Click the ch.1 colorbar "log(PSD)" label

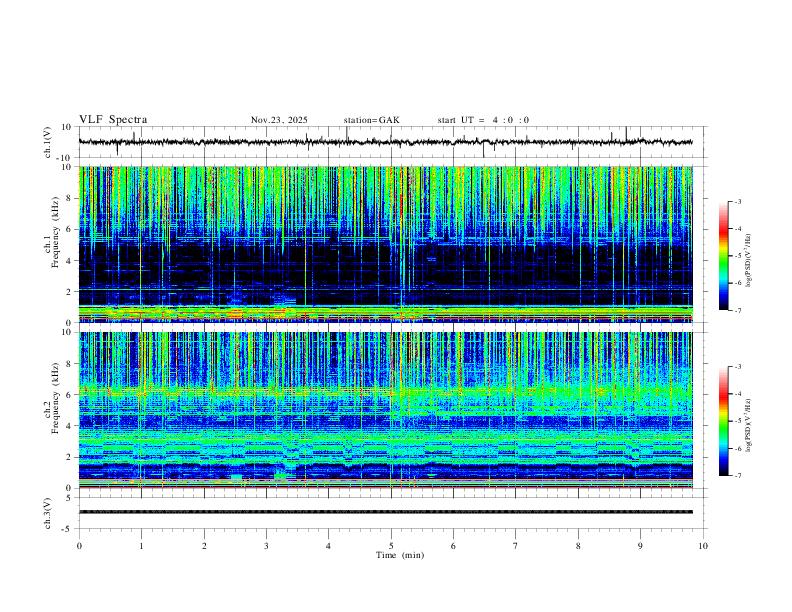pyautogui.click(x=748, y=261)
